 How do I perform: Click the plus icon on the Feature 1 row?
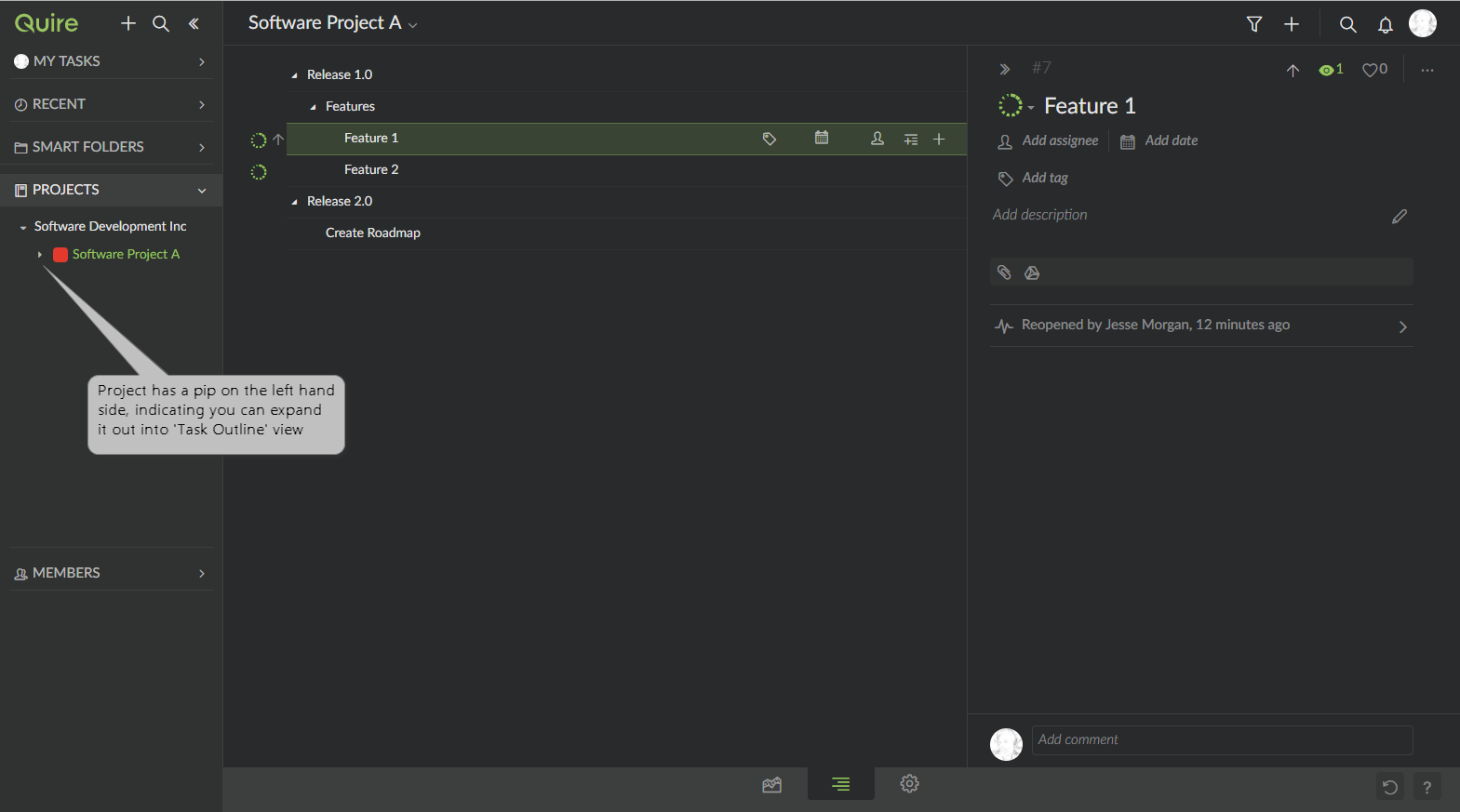point(939,139)
